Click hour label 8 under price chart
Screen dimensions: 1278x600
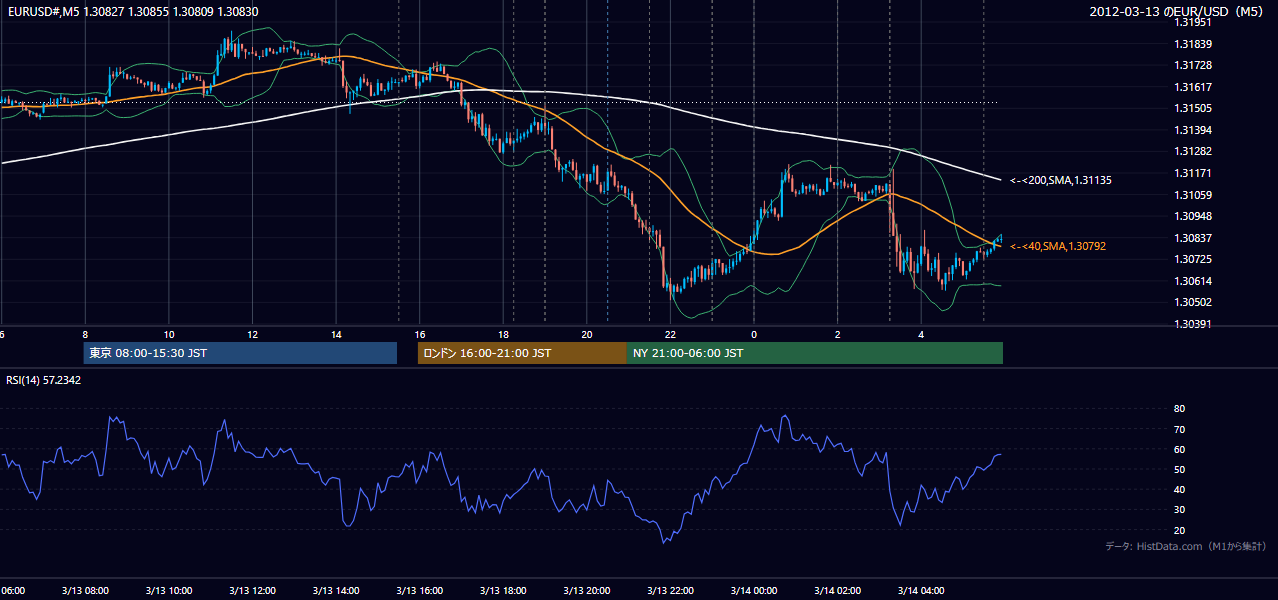coord(86,334)
